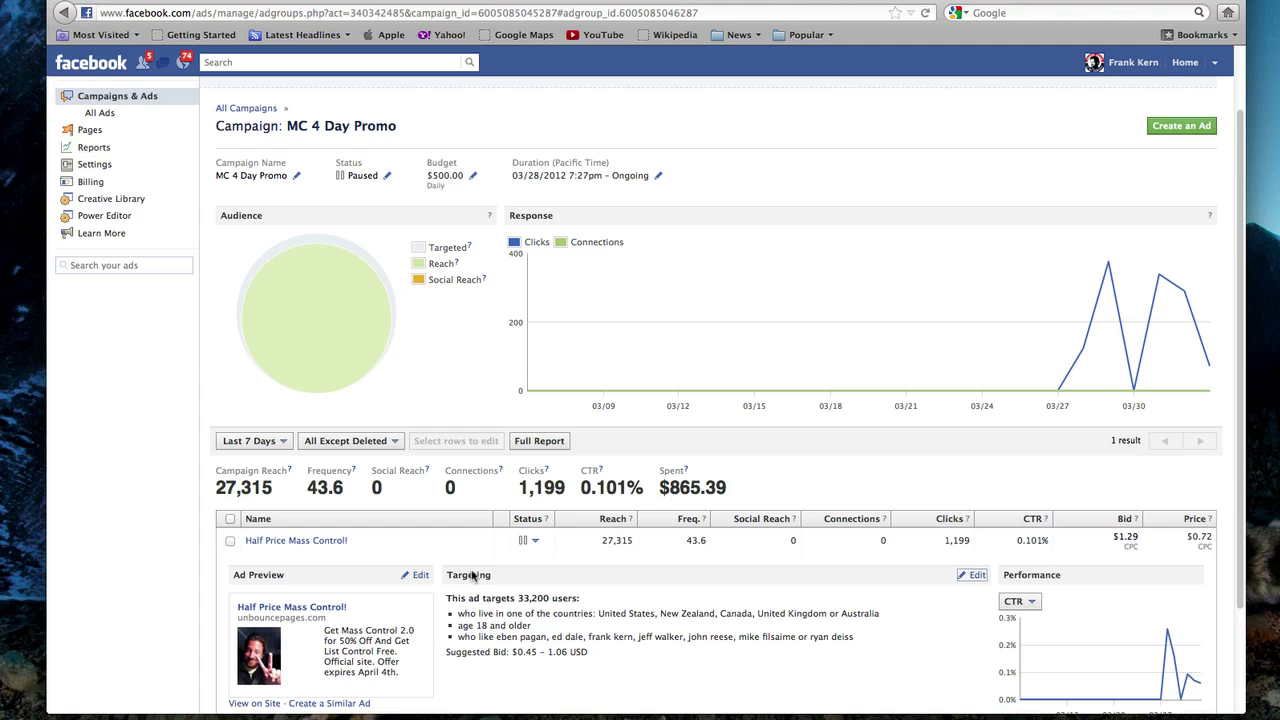Click the Targeted legend color swatch
The height and width of the screenshot is (720, 1280).
[x=418, y=247]
